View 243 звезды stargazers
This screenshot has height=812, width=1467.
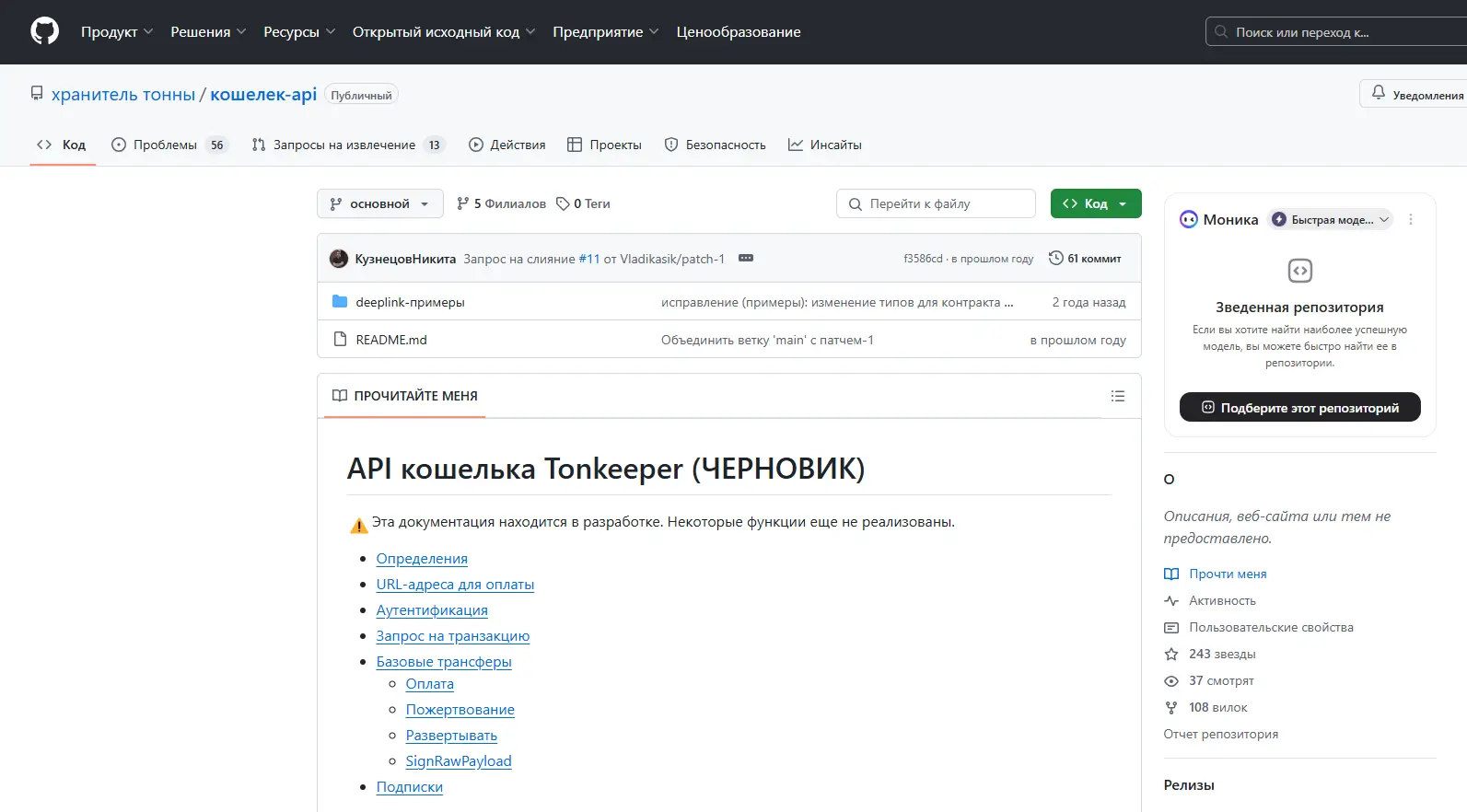point(1210,654)
